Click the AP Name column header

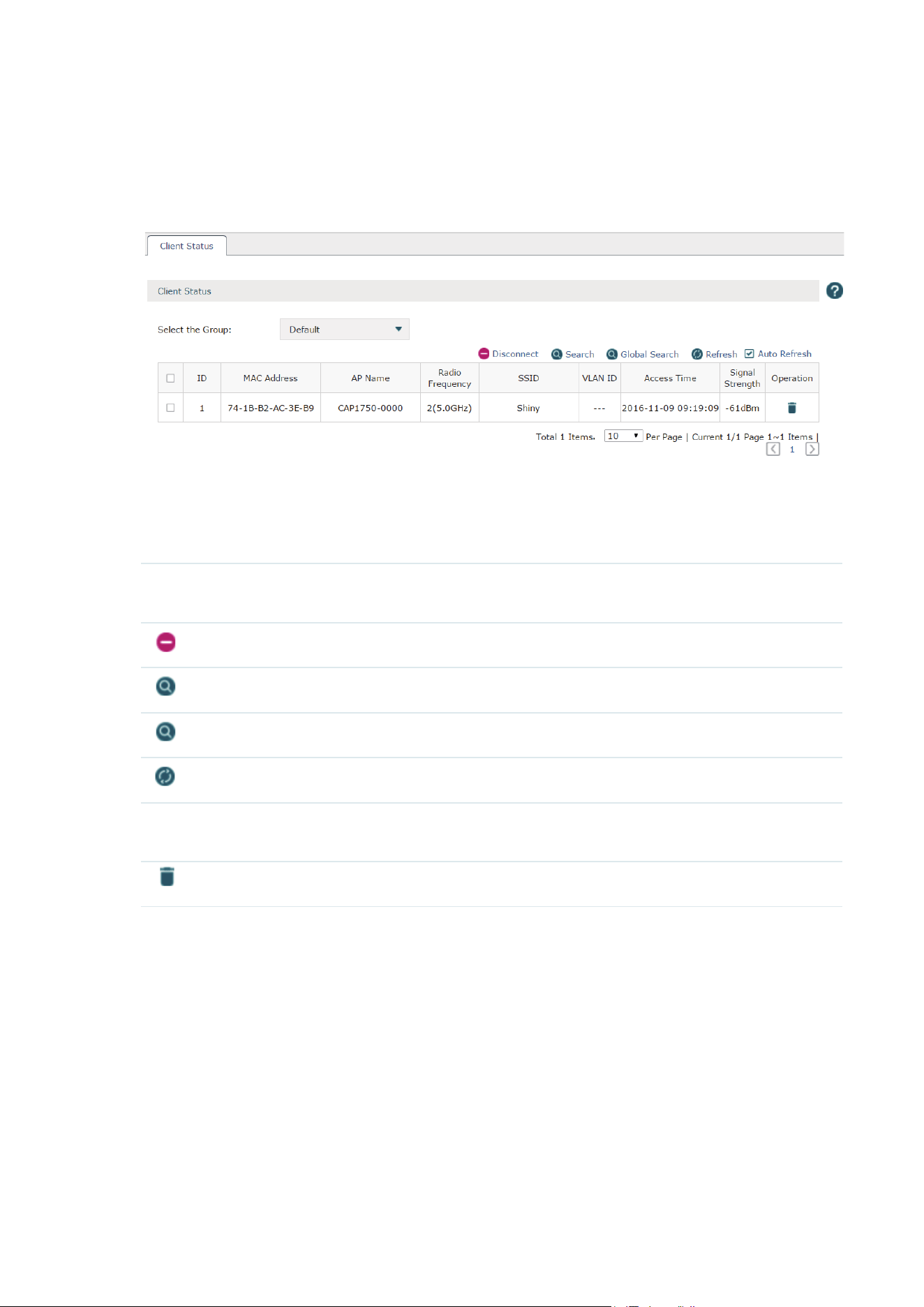371,378
